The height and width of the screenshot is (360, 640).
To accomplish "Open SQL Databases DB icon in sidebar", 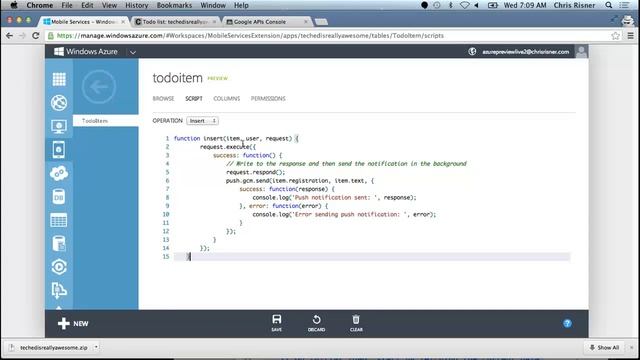I will click(x=59, y=197).
